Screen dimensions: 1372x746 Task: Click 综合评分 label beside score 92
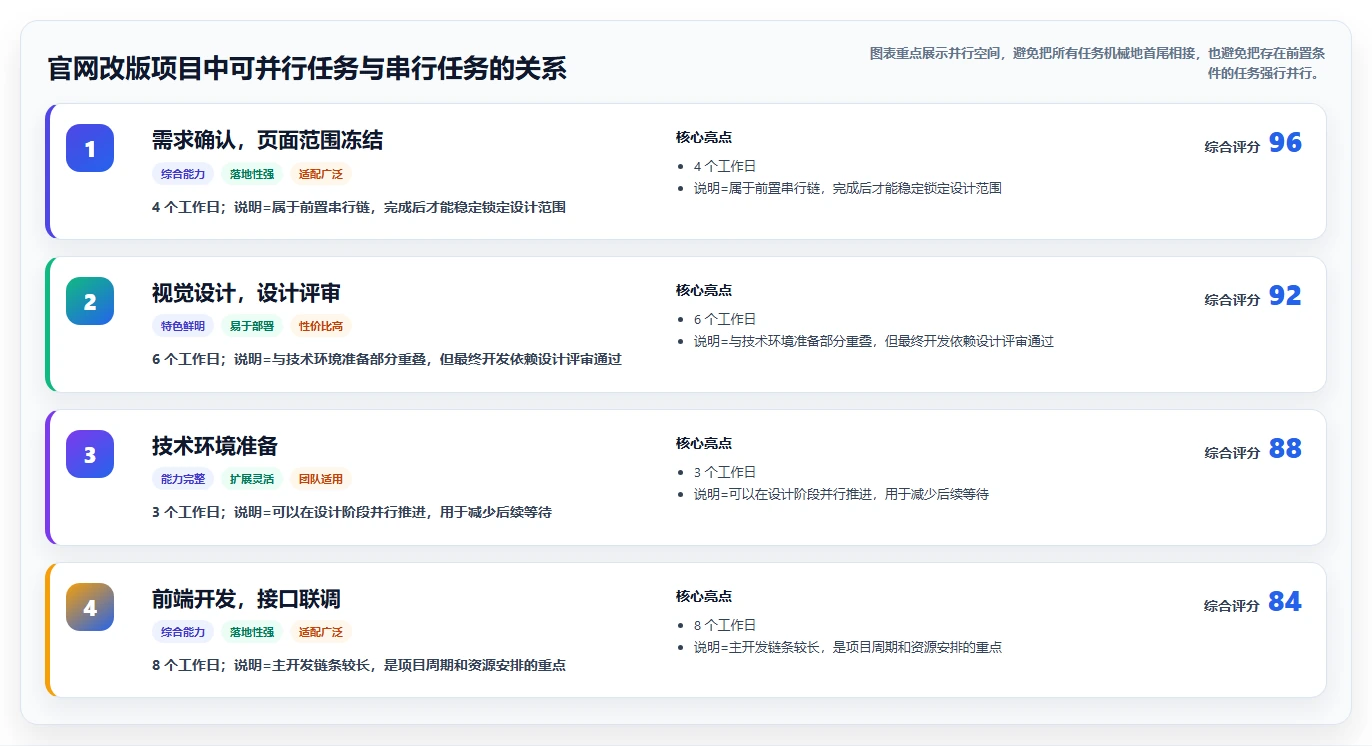tap(1232, 300)
